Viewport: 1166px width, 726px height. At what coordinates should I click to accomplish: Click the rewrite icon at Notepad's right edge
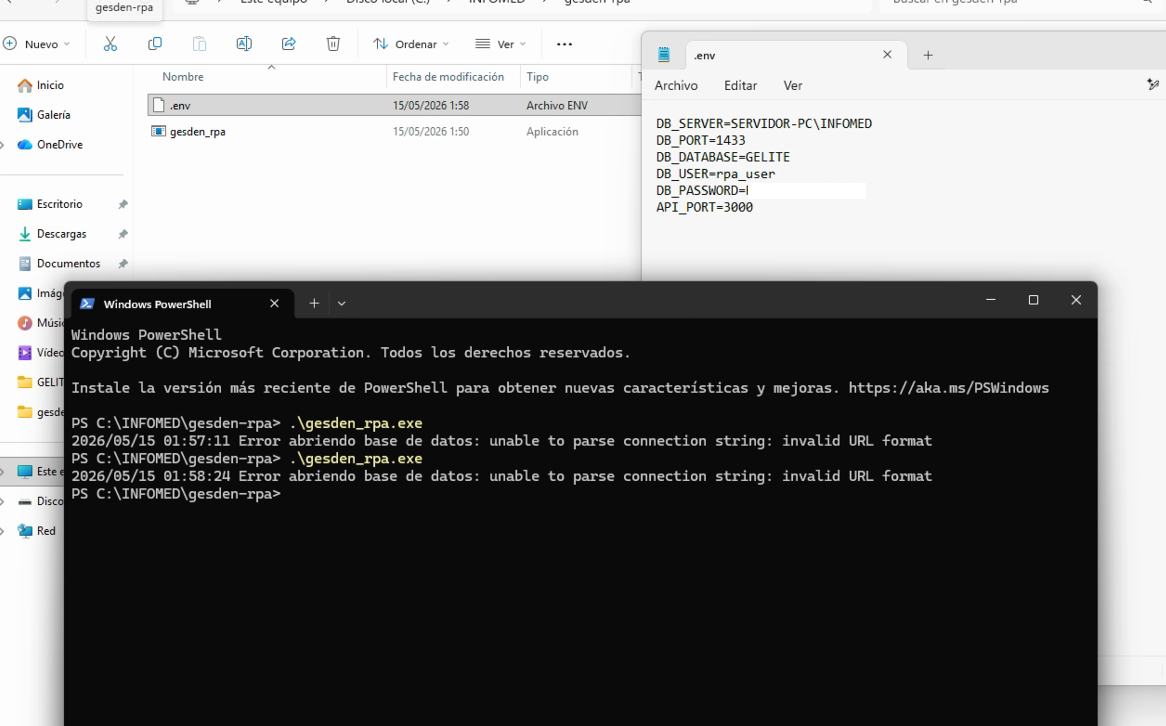pos(1153,85)
